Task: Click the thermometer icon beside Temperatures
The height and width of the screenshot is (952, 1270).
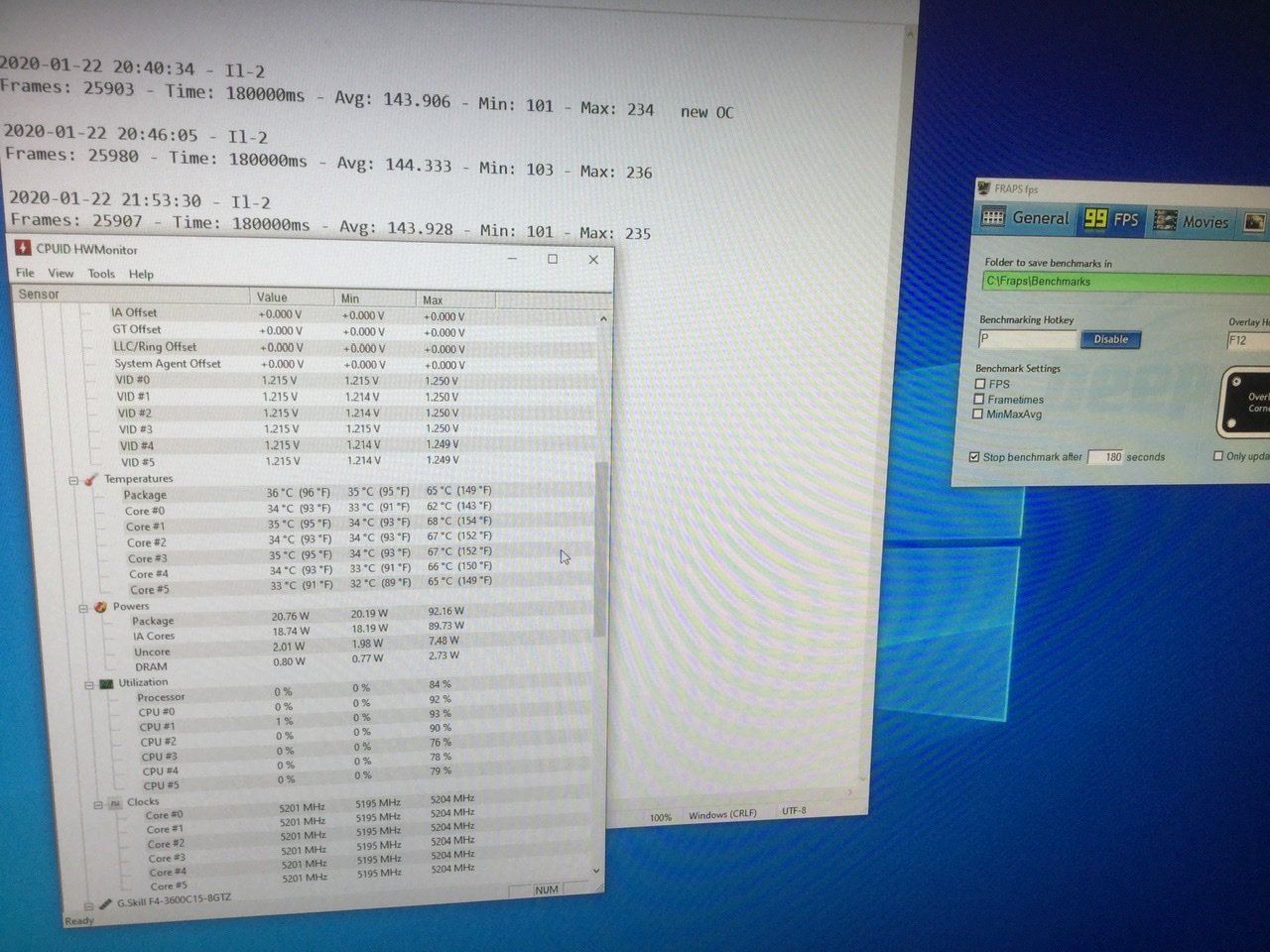Action: pyautogui.click(x=90, y=479)
